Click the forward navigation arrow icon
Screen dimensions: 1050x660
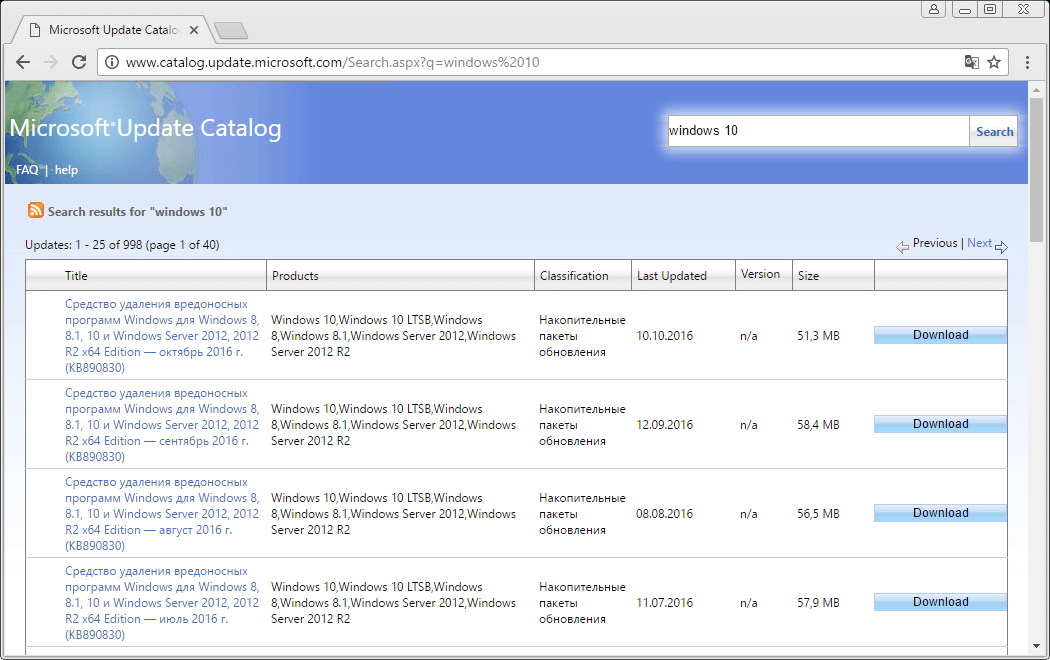pyautogui.click(x=51, y=62)
